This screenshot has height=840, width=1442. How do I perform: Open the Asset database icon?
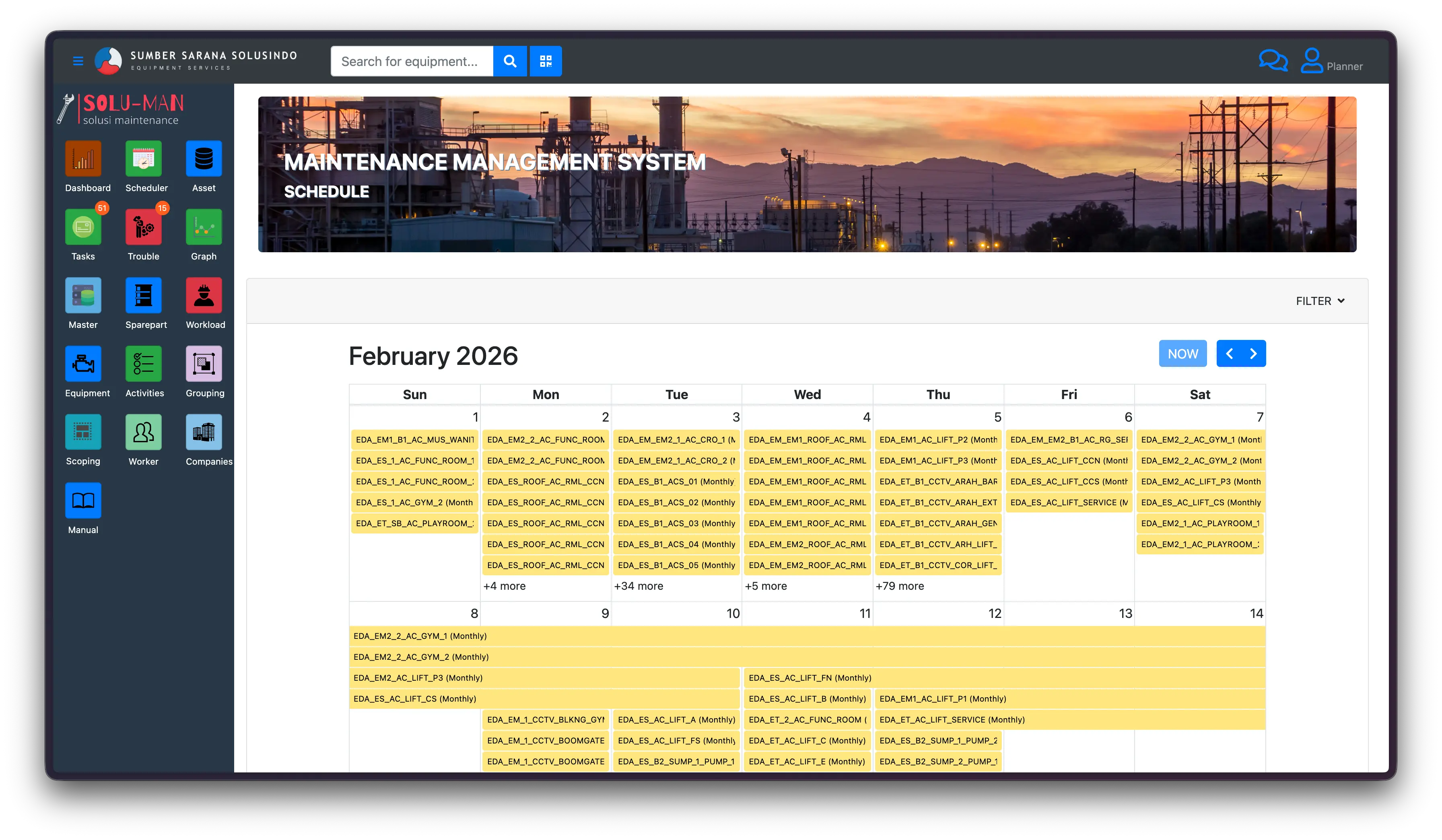(x=204, y=159)
